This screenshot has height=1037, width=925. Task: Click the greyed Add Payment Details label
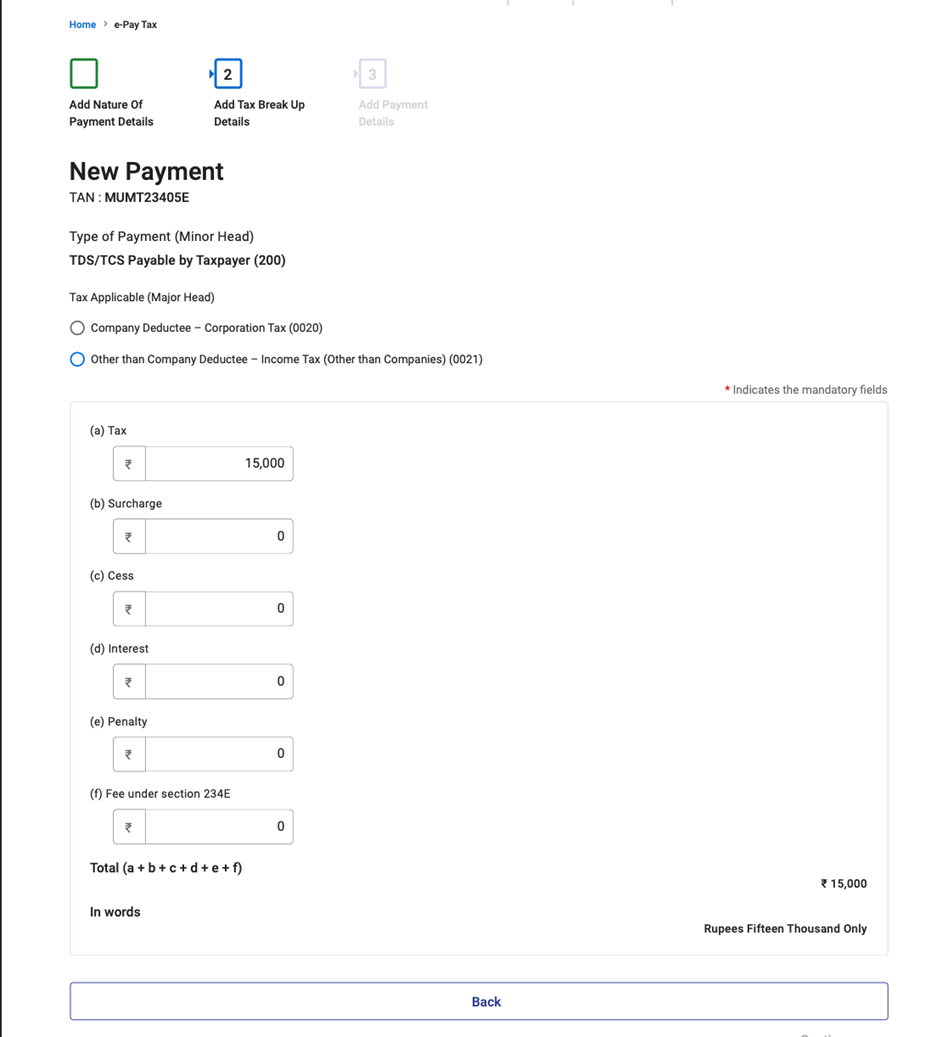(393, 113)
